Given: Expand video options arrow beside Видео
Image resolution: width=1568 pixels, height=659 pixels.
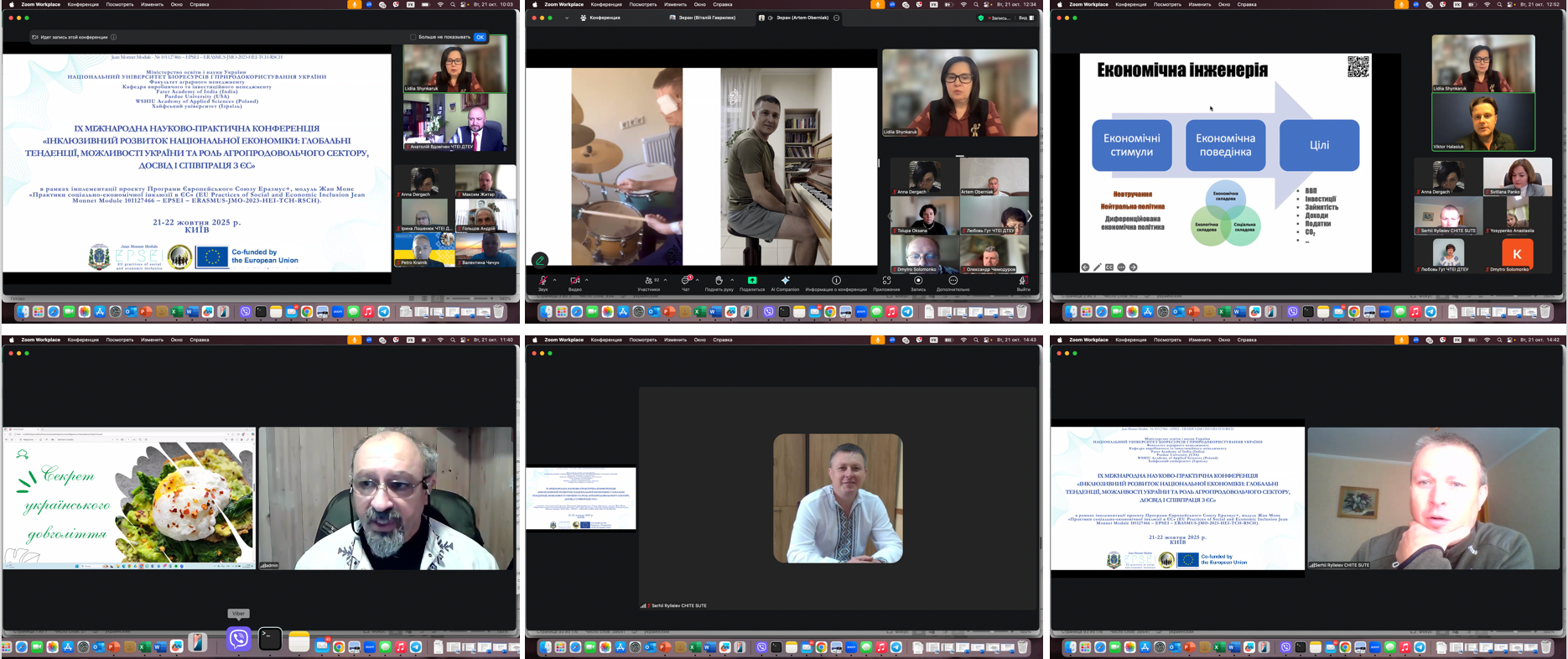Looking at the screenshot, I should 586,280.
